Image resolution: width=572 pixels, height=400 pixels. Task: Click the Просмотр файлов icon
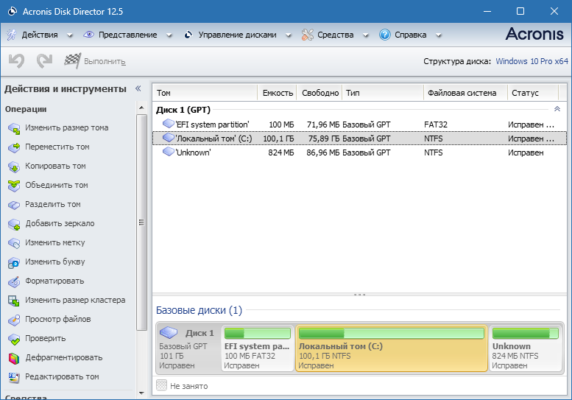point(14,319)
